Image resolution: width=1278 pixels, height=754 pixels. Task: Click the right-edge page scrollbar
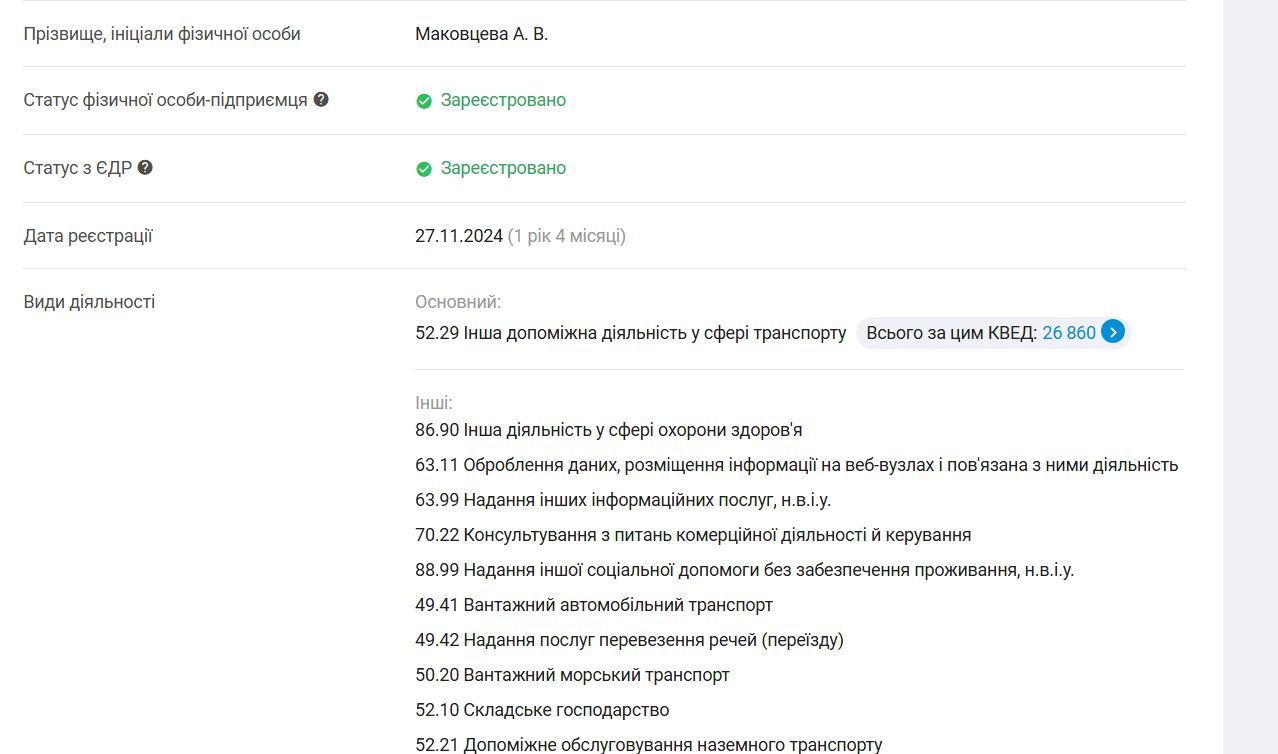[x=1271, y=377]
